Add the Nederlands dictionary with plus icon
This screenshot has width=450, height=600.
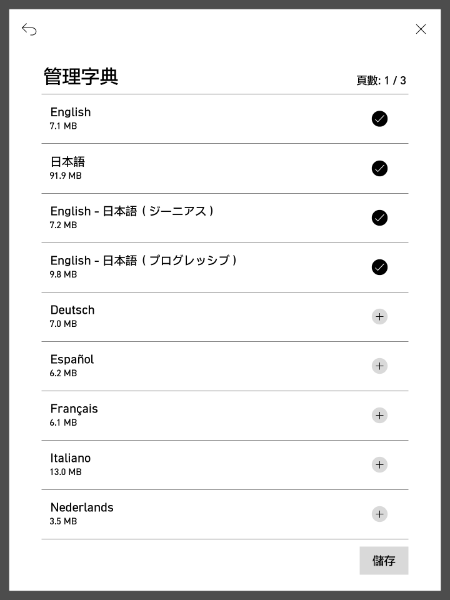coord(379,514)
